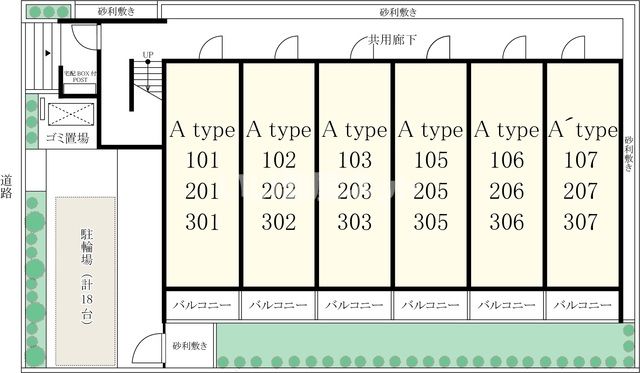Click the バルコニー label under unit 107
This screenshot has width=640, height=373.
tap(582, 305)
